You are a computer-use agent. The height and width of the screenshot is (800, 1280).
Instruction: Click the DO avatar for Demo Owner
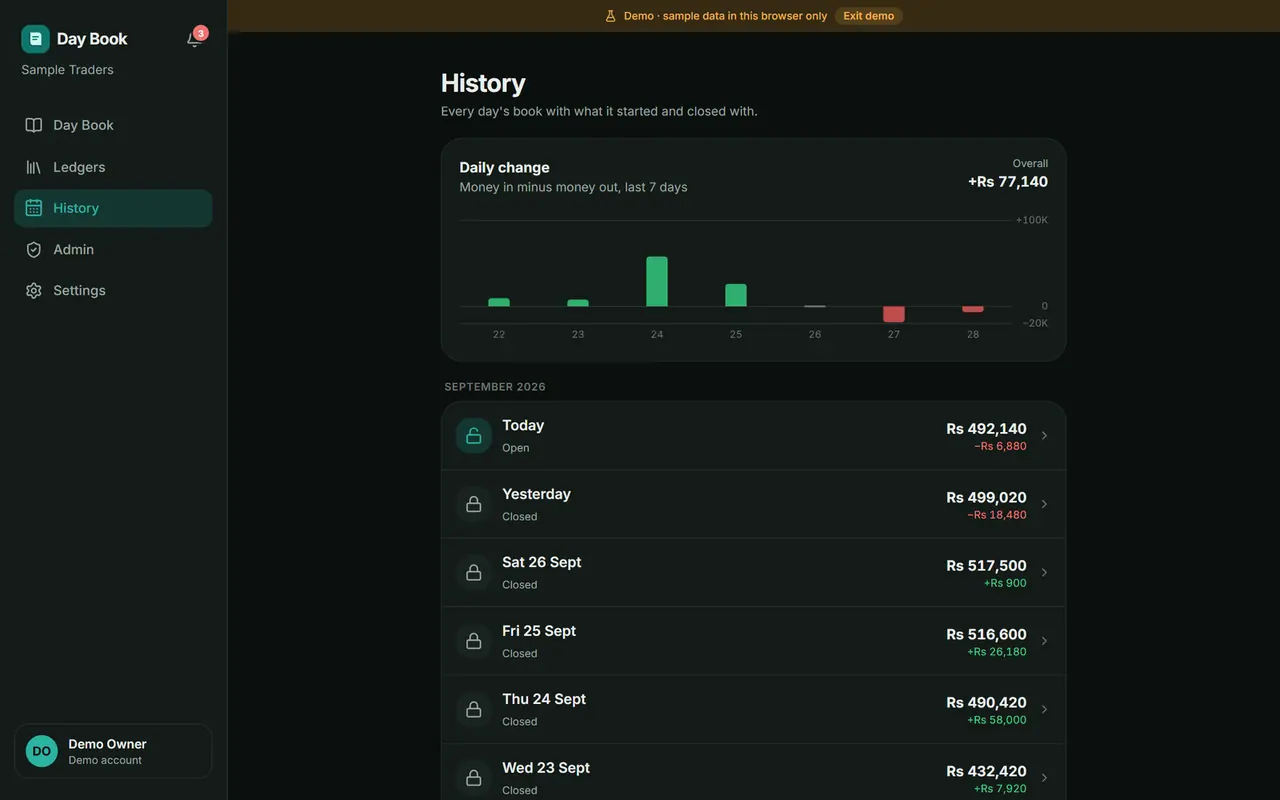[42, 751]
